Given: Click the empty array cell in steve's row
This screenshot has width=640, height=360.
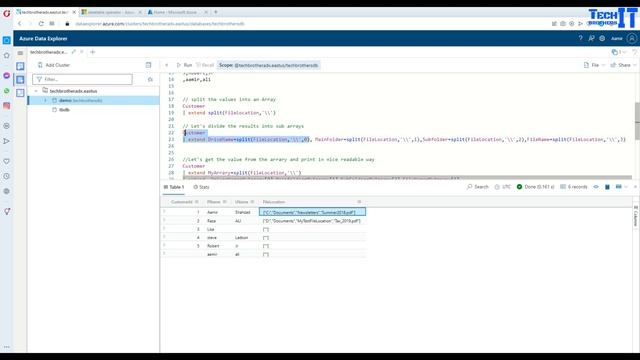Looking at the screenshot, I should click(x=266, y=238).
